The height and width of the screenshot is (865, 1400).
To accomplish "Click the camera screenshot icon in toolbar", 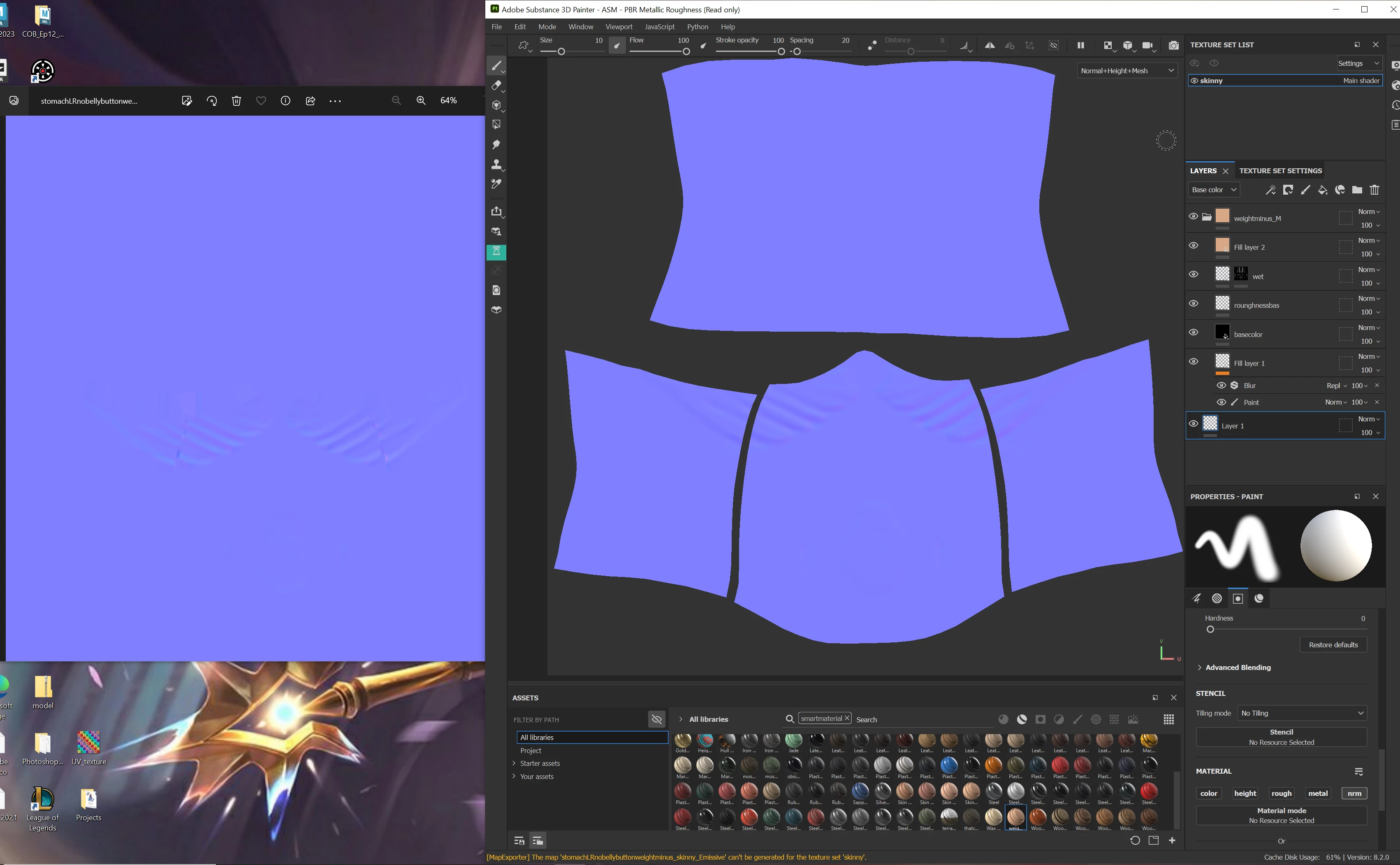I will 1173,45.
